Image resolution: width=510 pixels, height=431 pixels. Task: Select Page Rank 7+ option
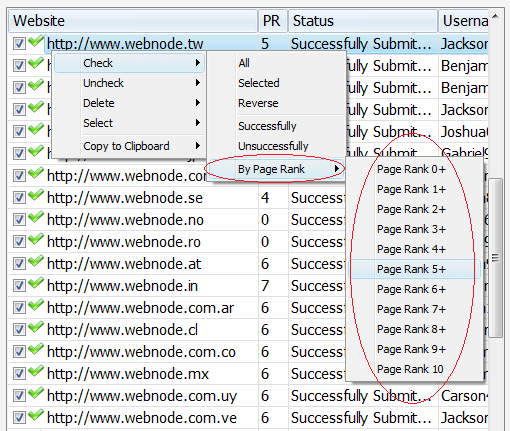[x=414, y=309]
